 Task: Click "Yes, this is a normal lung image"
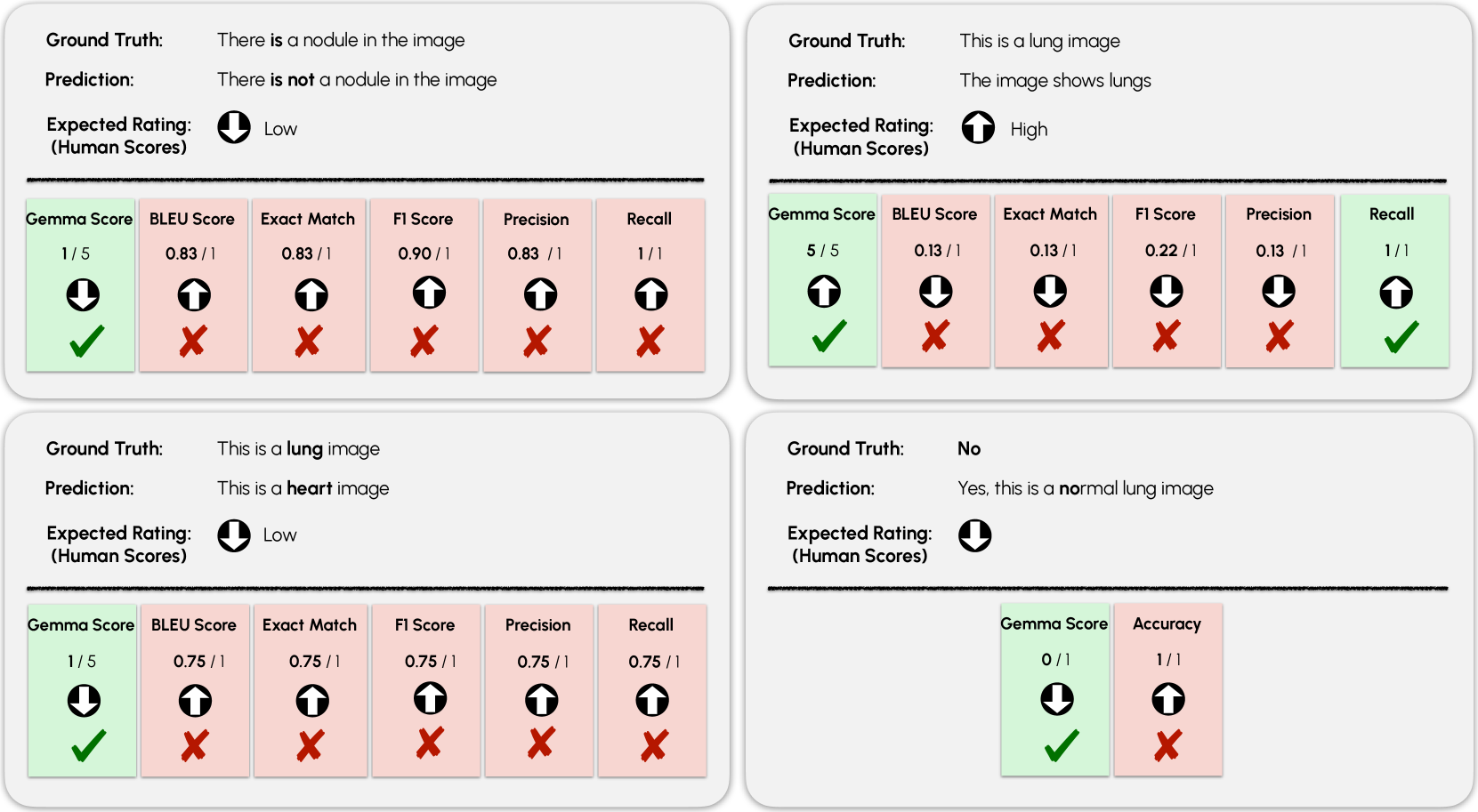pyautogui.click(x=1085, y=488)
